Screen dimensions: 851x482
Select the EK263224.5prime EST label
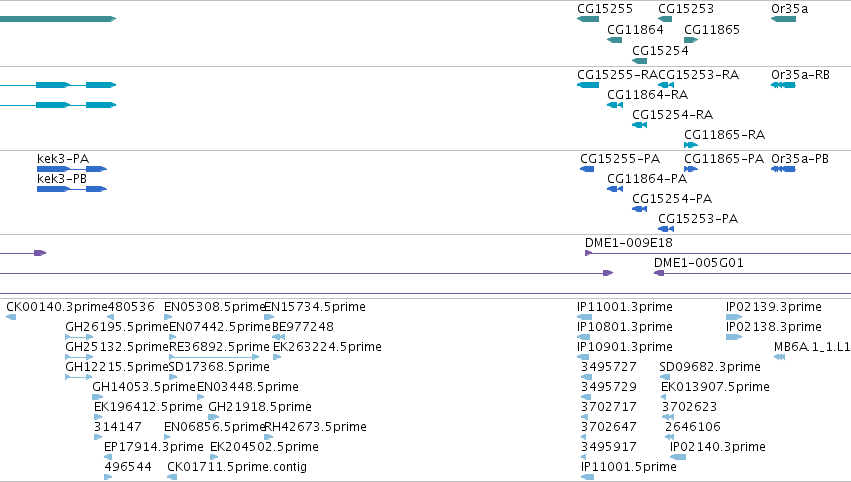pos(327,347)
